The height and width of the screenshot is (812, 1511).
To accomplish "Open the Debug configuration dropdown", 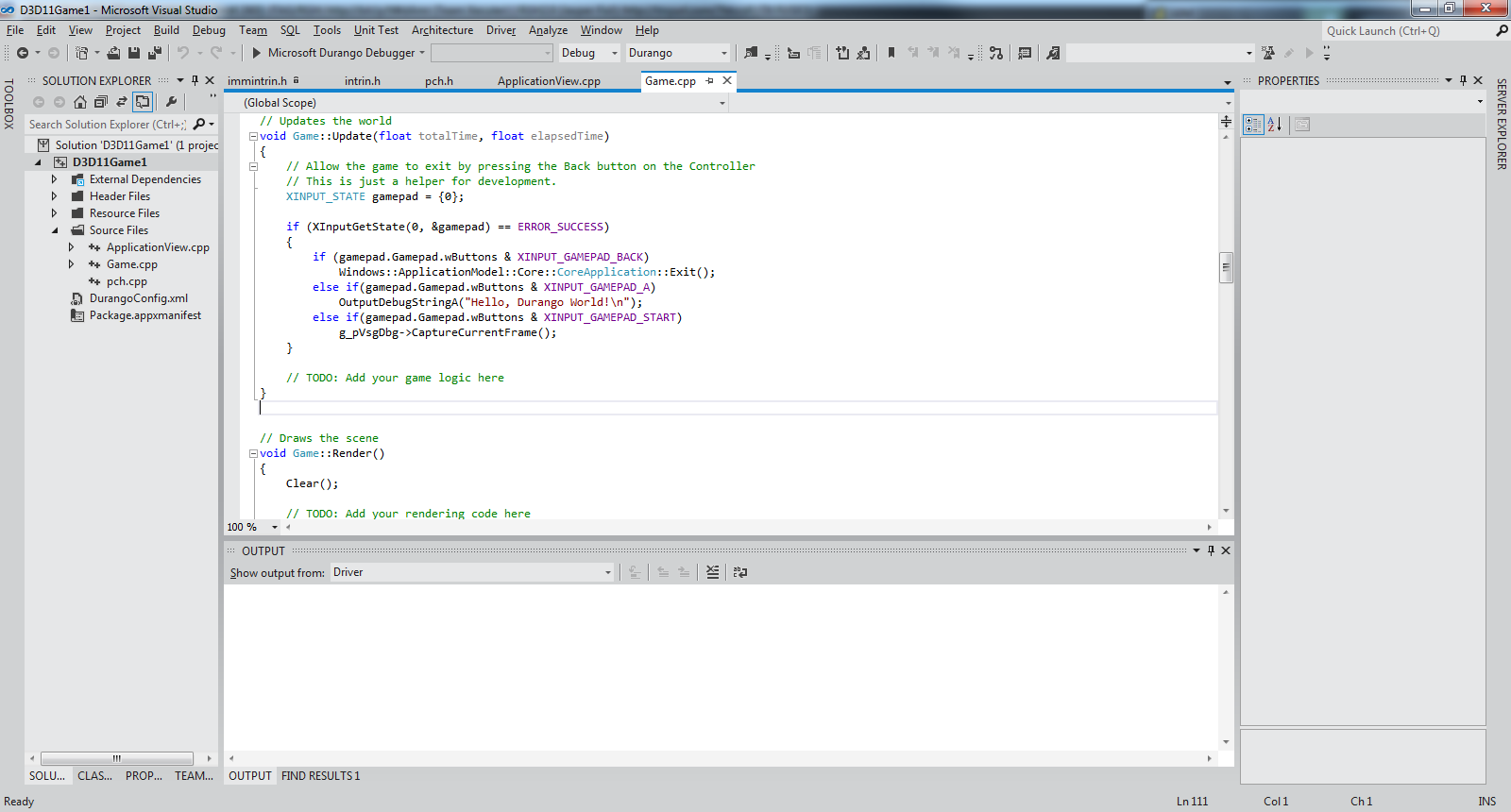I will (x=588, y=53).
